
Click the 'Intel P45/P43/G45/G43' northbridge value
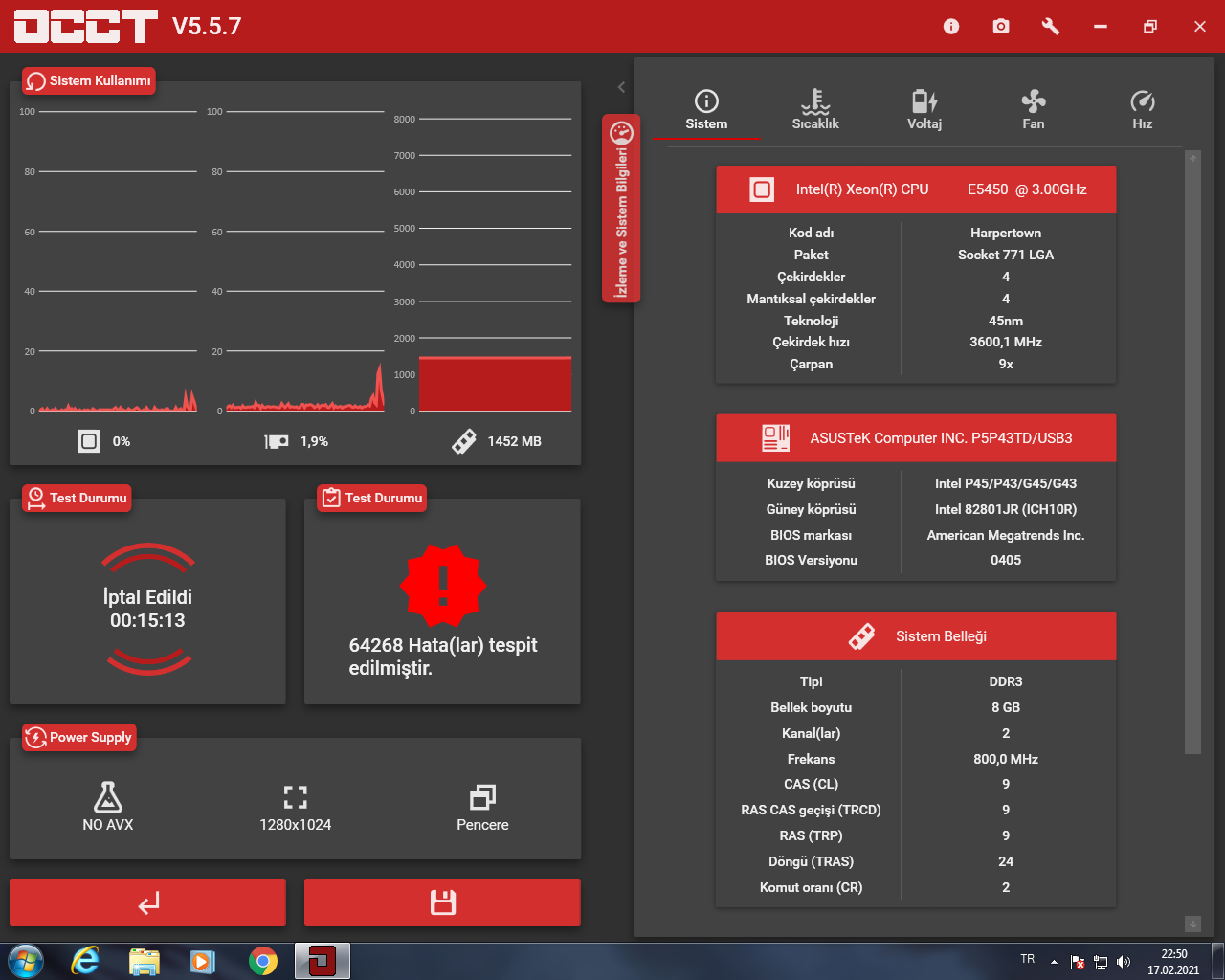click(1006, 483)
